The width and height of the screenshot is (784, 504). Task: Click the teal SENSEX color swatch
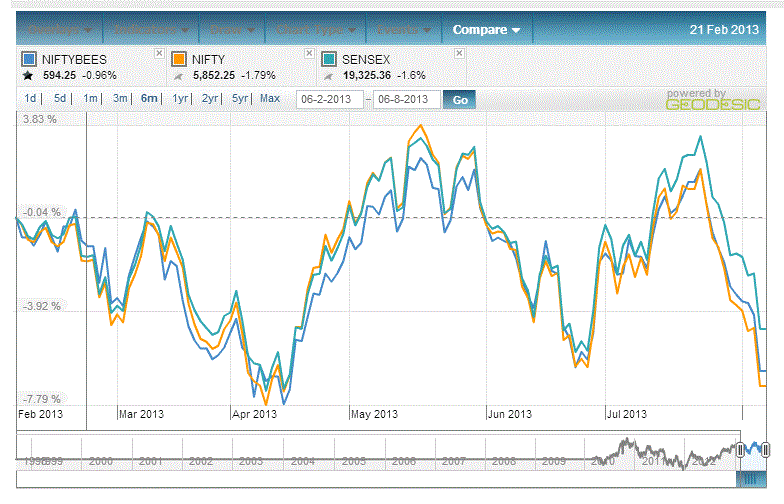pyautogui.click(x=329, y=59)
